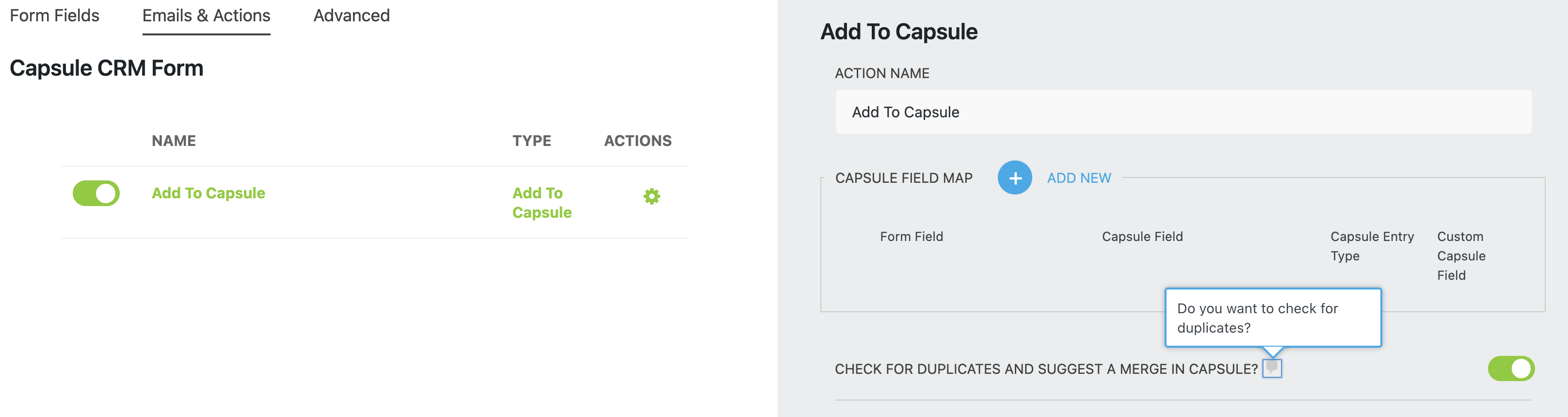The width and height of the screenshot is (1568, 417).
Task: Click the Capsule Field column label
Action: tap(1142, 236)
